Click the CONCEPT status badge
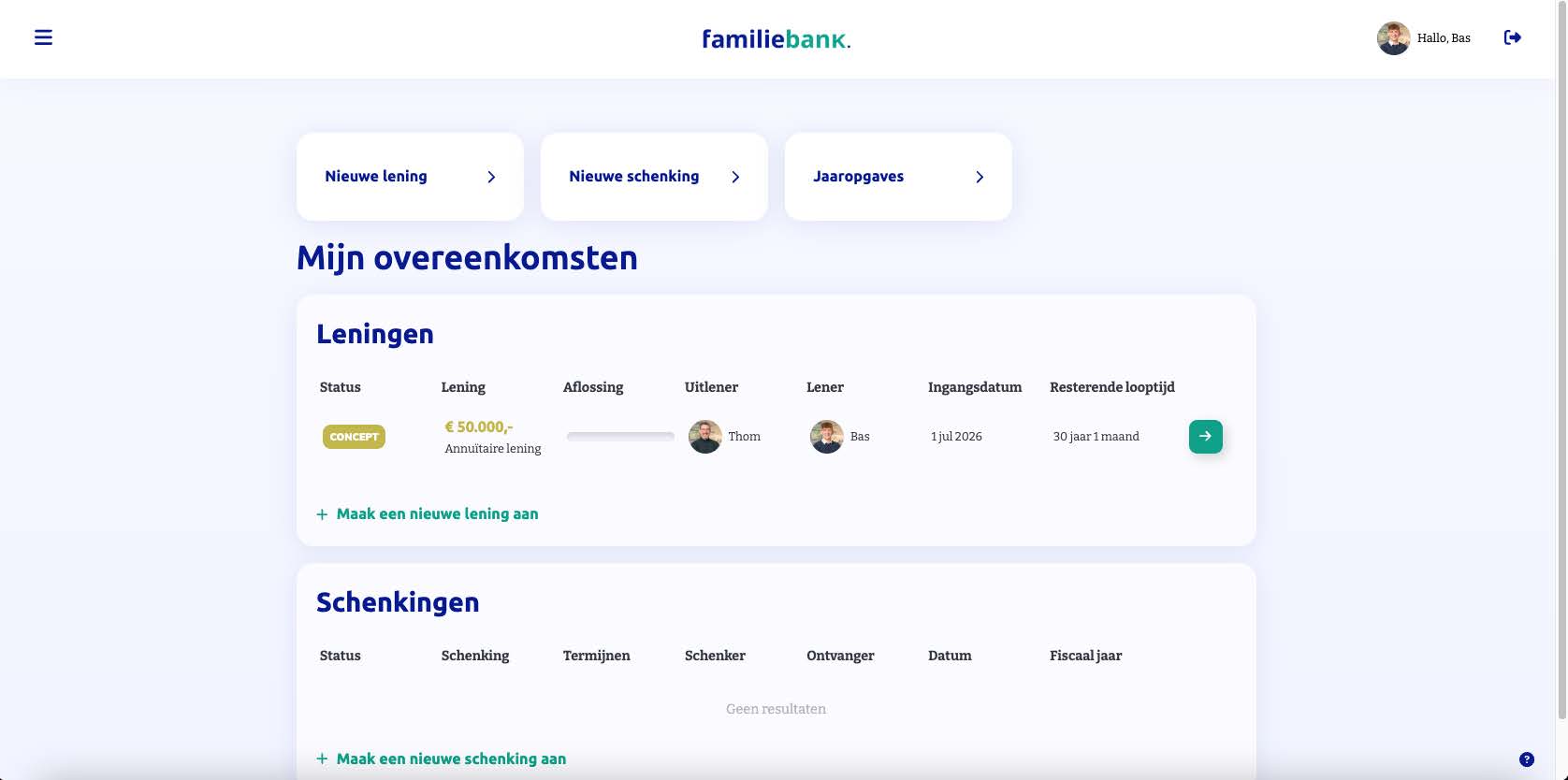 tap(354, 437)
